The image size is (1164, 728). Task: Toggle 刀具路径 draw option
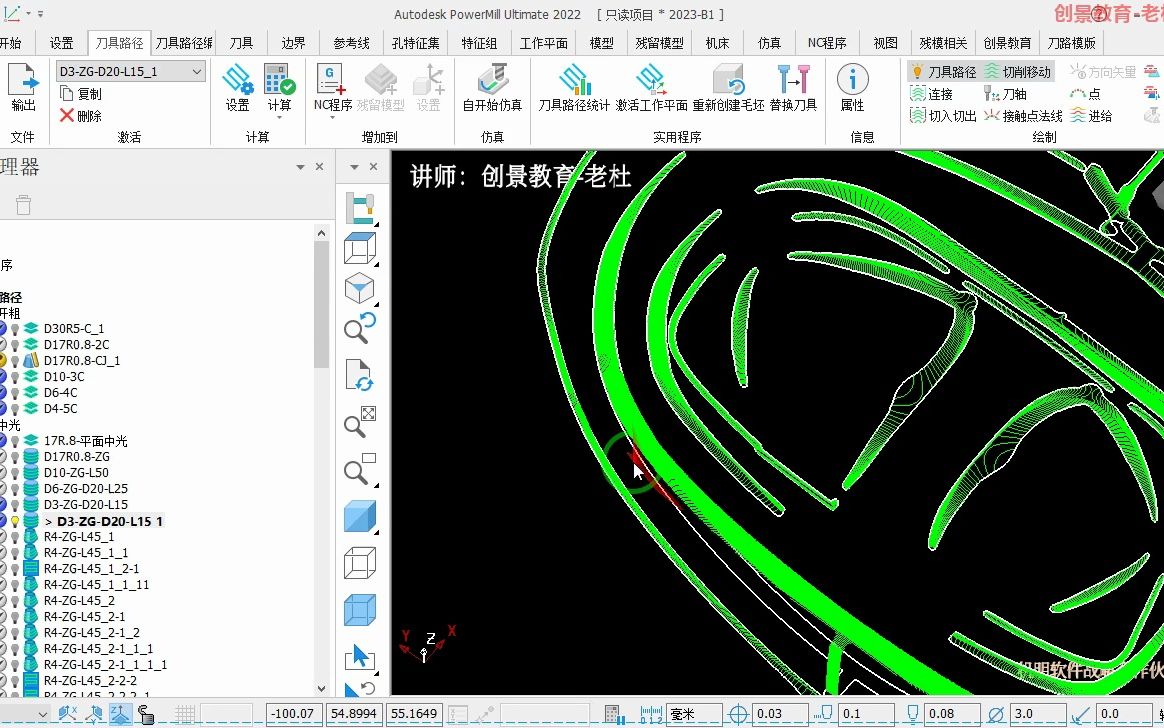(943, 72)
